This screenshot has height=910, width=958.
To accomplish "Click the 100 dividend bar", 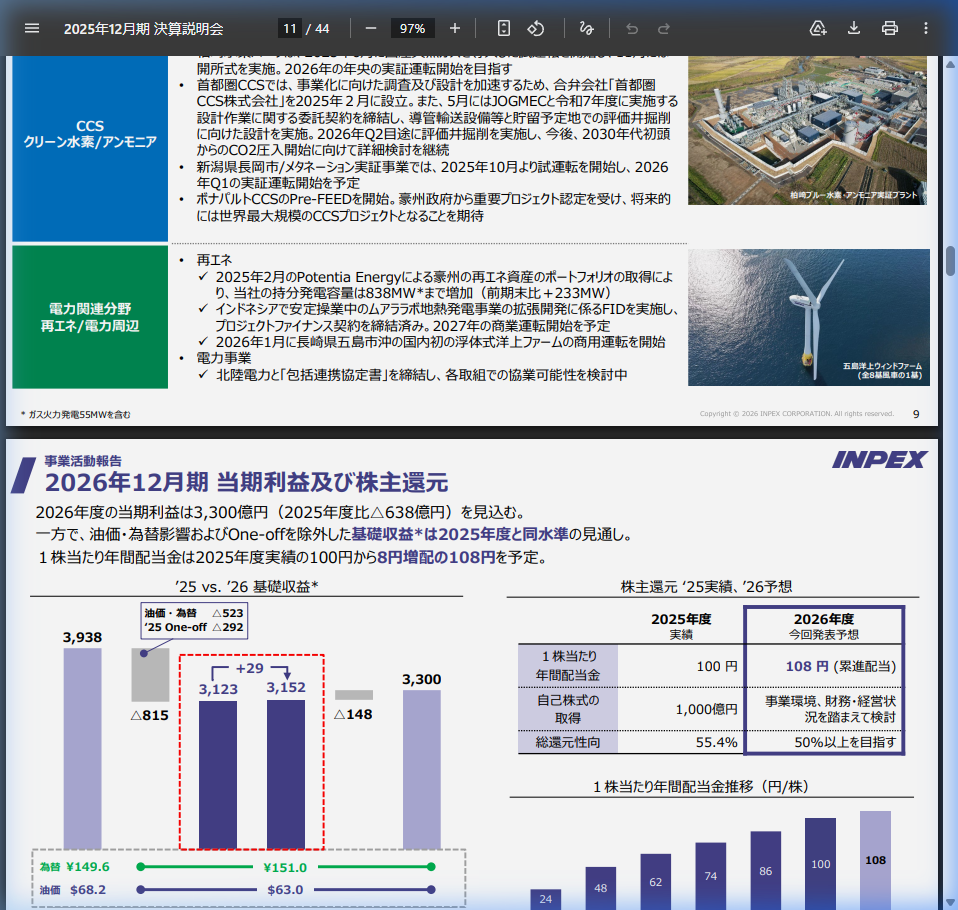I will click(x=820, y=864).
